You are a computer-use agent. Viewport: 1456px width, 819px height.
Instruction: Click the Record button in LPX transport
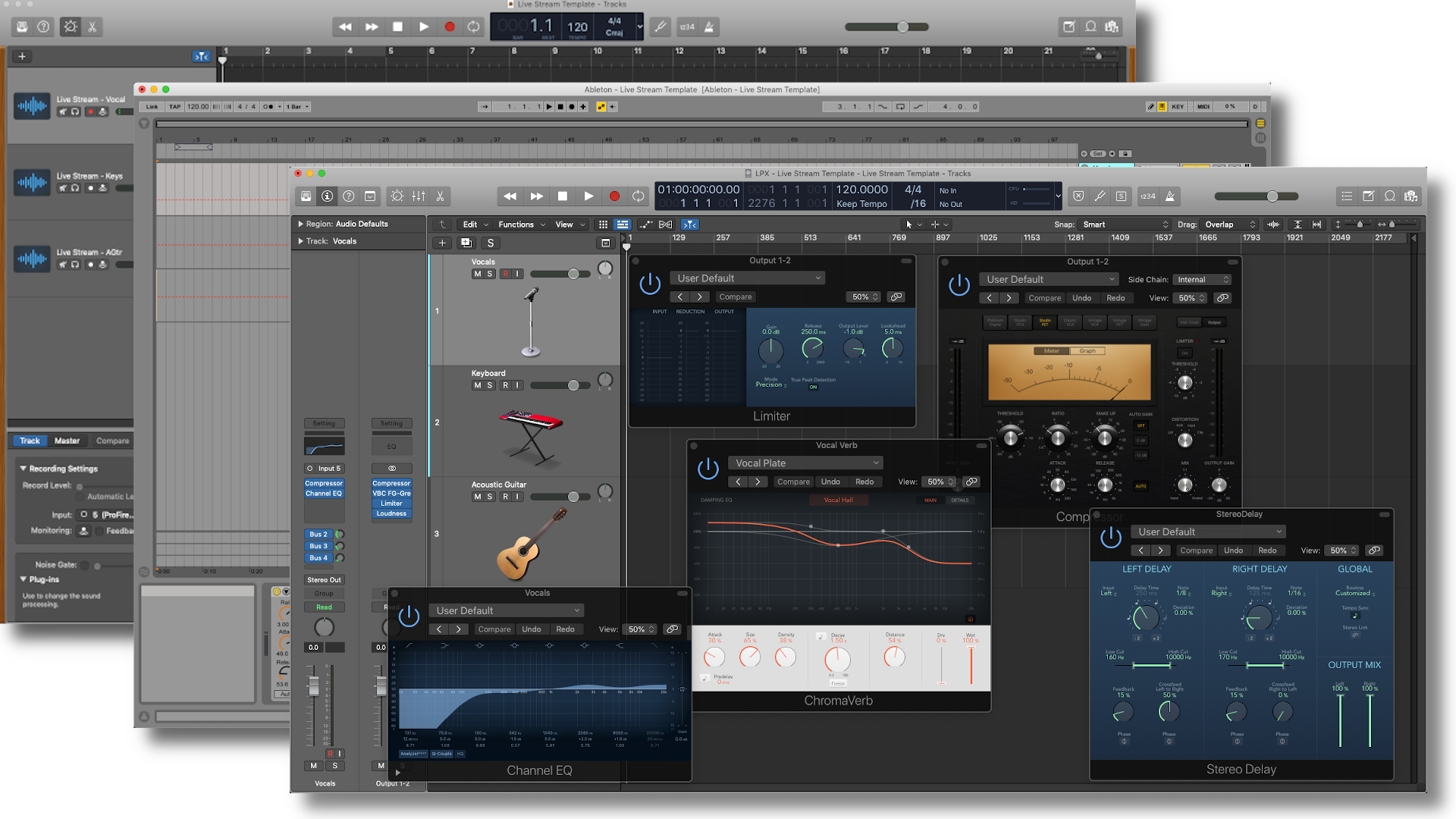tap(614, 196)
